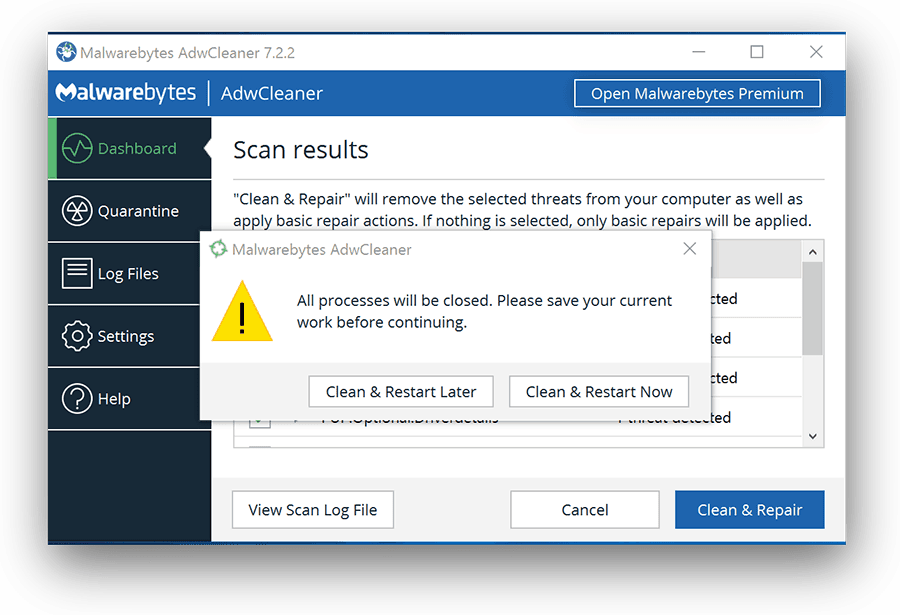Open the Quarantine section
Screen dimensions: 900x615
pyautogui.click(x=138, y=211)
